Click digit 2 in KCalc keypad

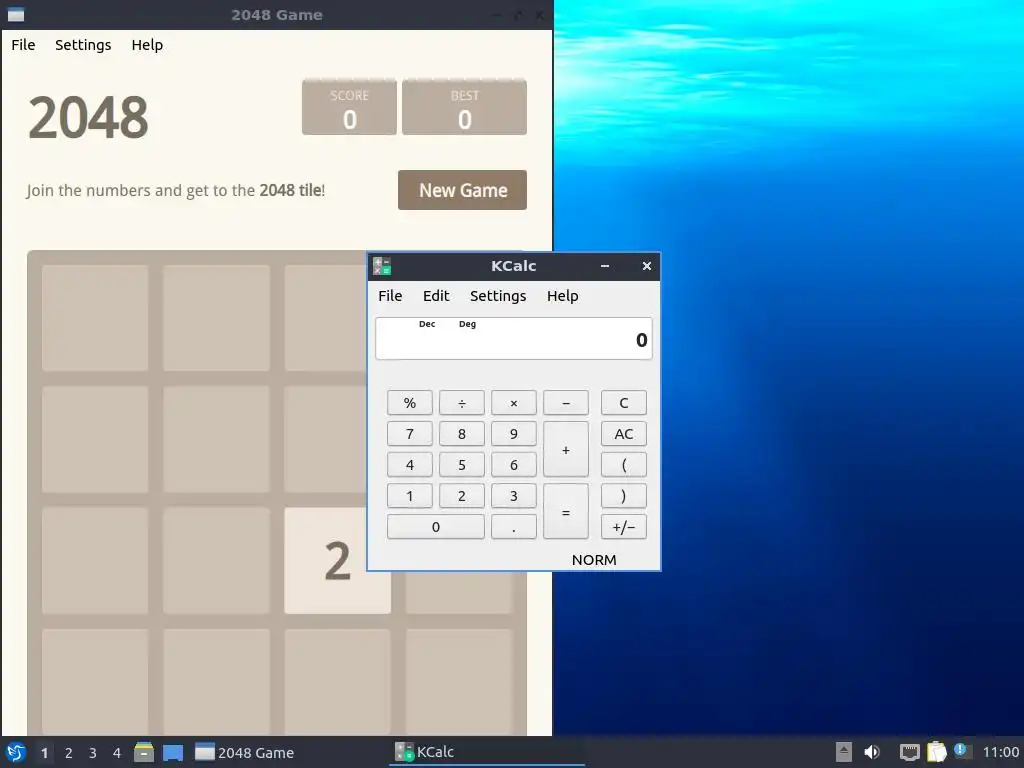pyautogui.click(x=462, y=496)
